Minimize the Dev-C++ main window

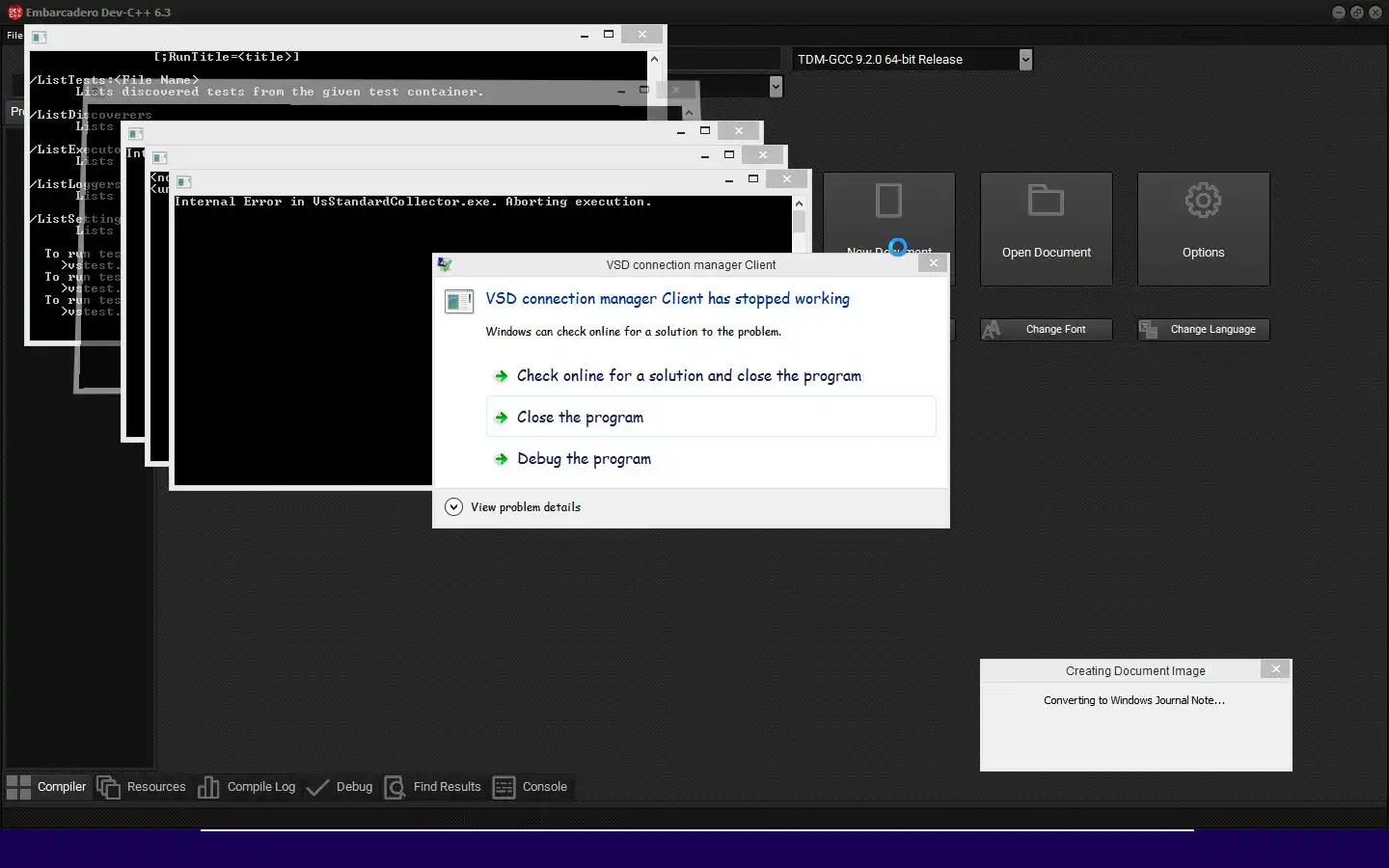pos(1339,13)
